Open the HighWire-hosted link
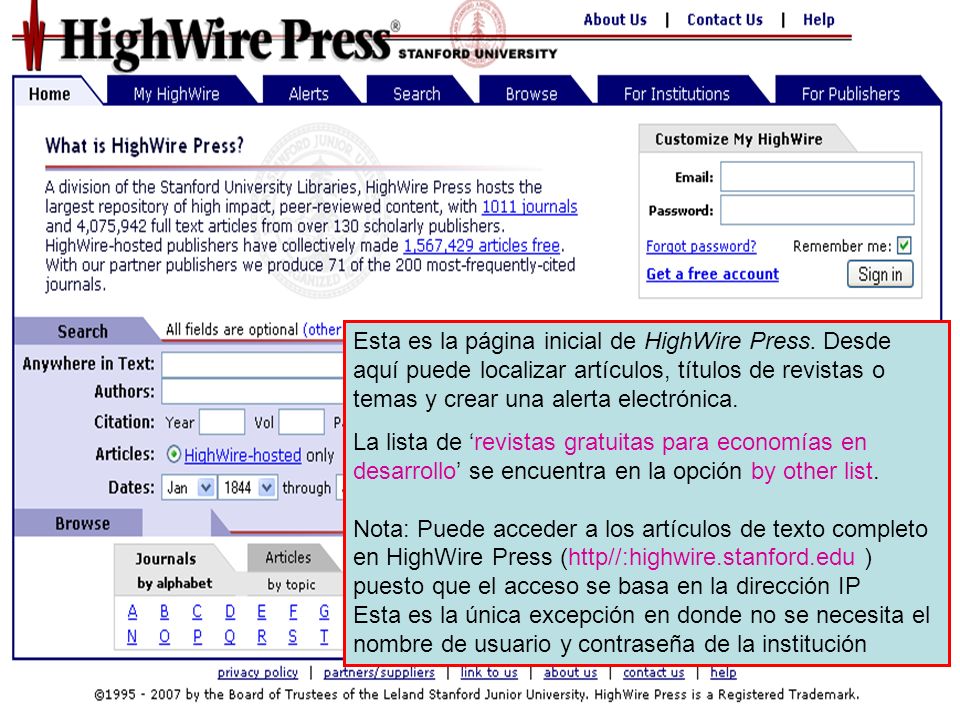This screenshot has height=720, width=960. [x=242, y=455]
